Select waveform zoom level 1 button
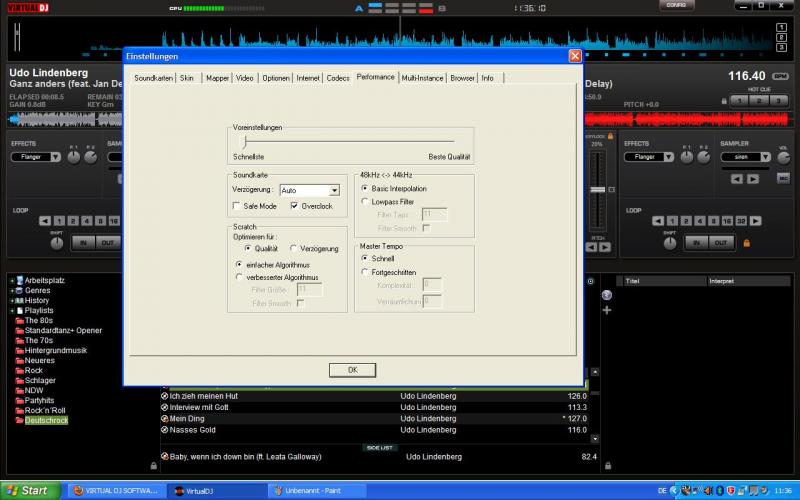Screen dimensions: 800x500 781,28
